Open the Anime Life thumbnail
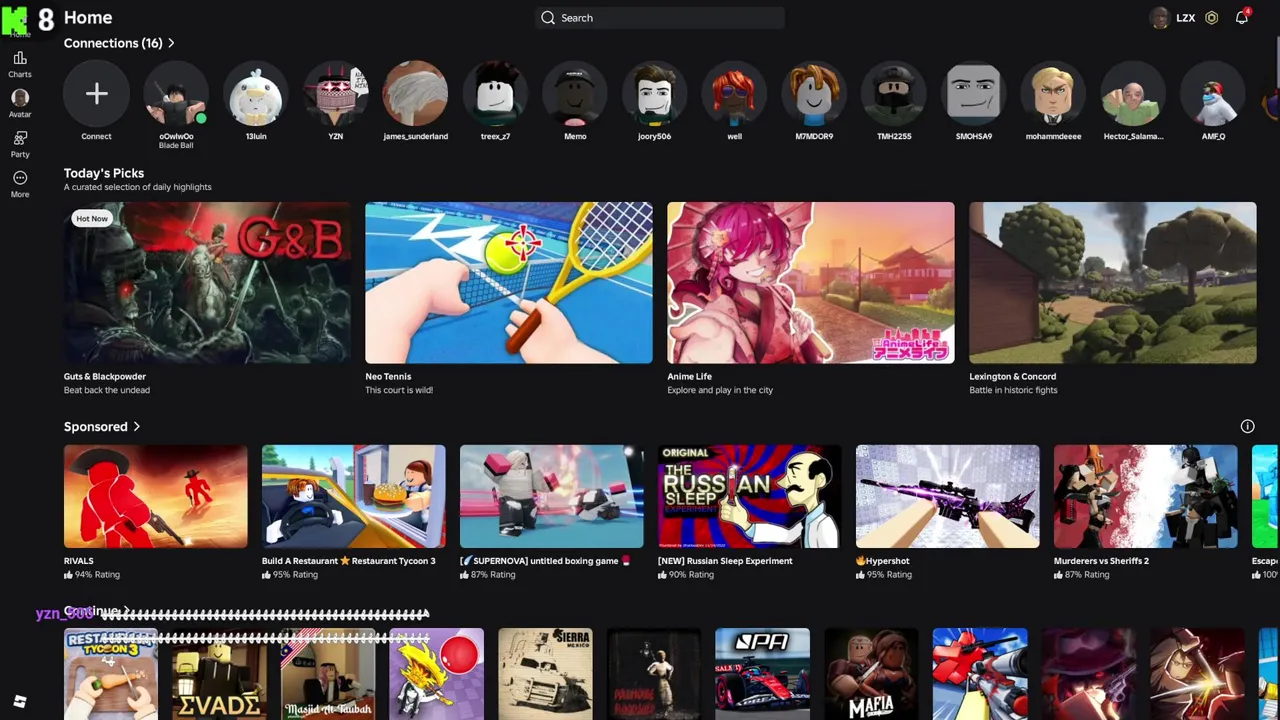 coord(811,283)
